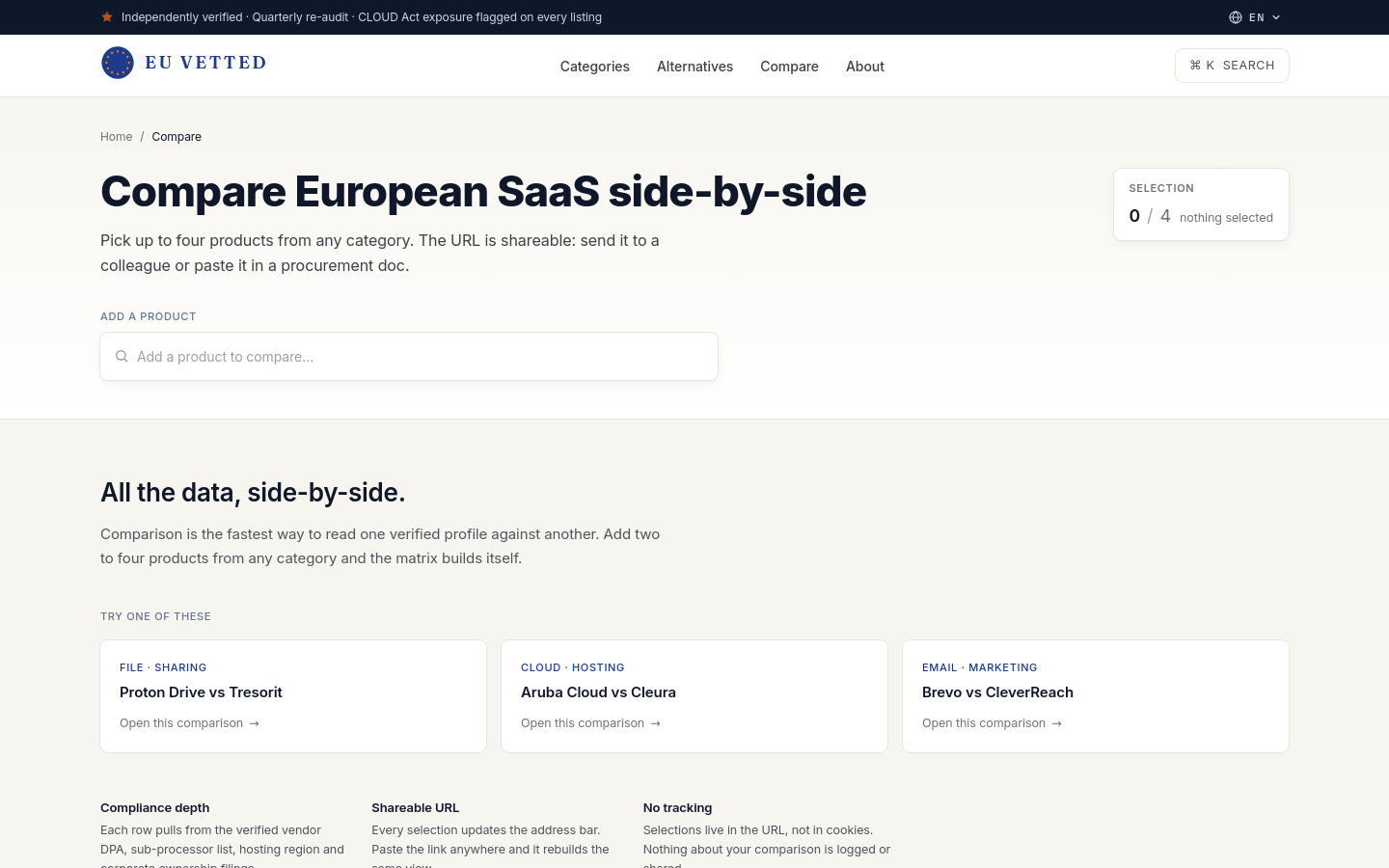Image resolution: width=1389 pixels, height=868 pixels.
Task: Click the 'EMAIL · MARKETING' category label
Action: [980, 667]
